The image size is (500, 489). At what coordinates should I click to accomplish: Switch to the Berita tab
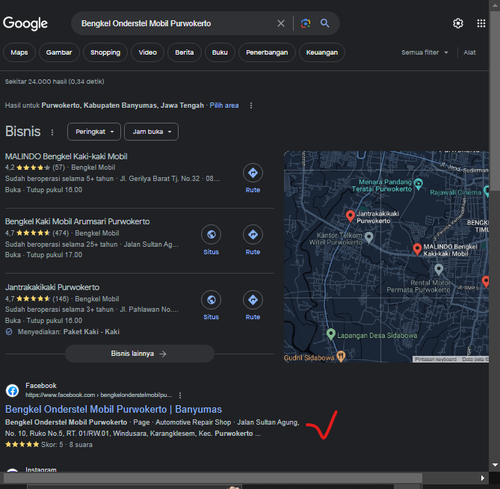pos(184,52)
